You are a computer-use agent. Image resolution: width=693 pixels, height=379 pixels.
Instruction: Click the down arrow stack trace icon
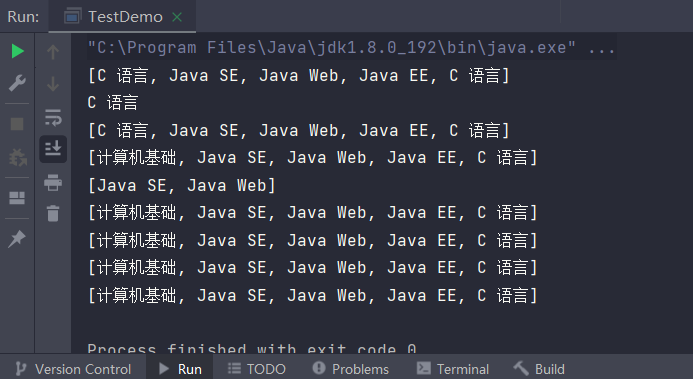pos(53,83)
